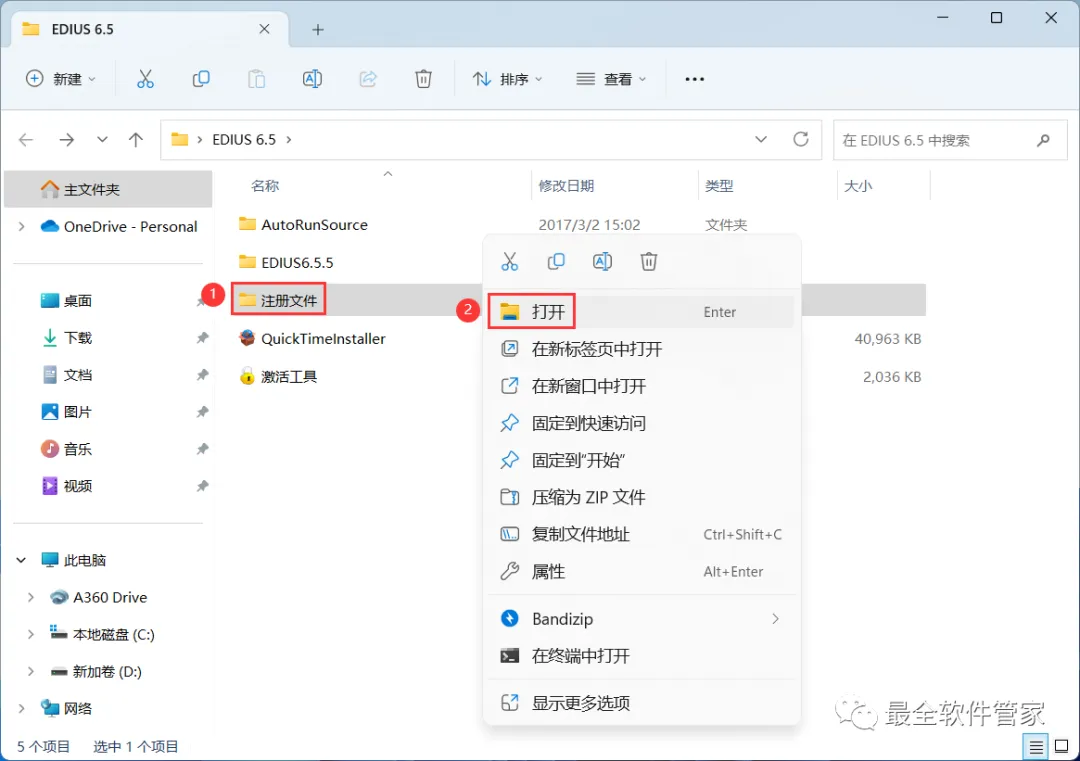The height and width of the screenshot is (761, 1080).
Task: Click the Cut scissors icon in toolbar
Action: tap(145, 79)
